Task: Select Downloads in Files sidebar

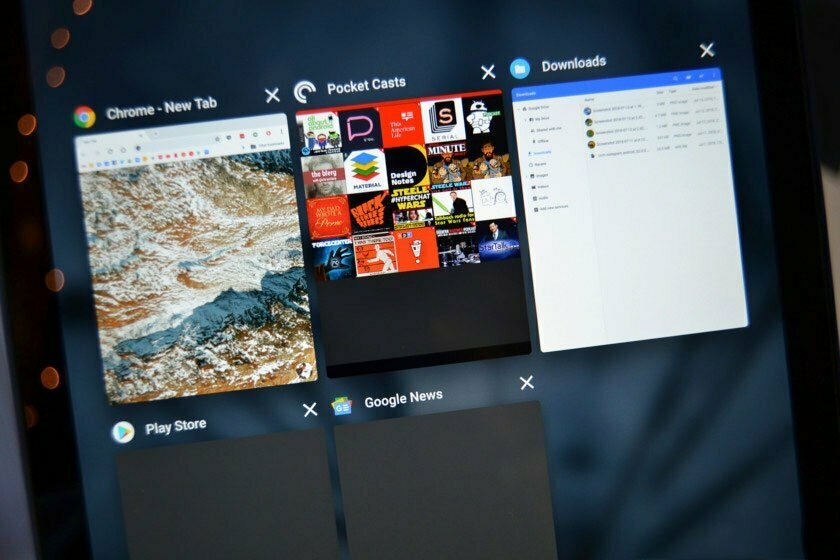Action: [x=539, y=153]
